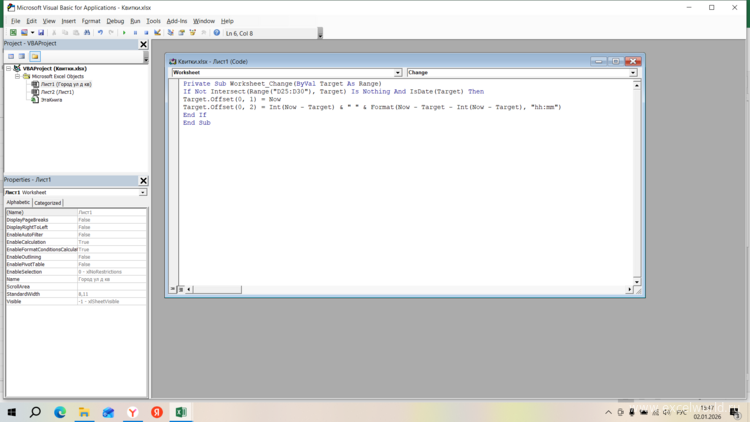The image size is (750, 422).
Task: Click the code window vertical scrollbar down arrow
Action: pyautogui.click(x=637, y=282)
